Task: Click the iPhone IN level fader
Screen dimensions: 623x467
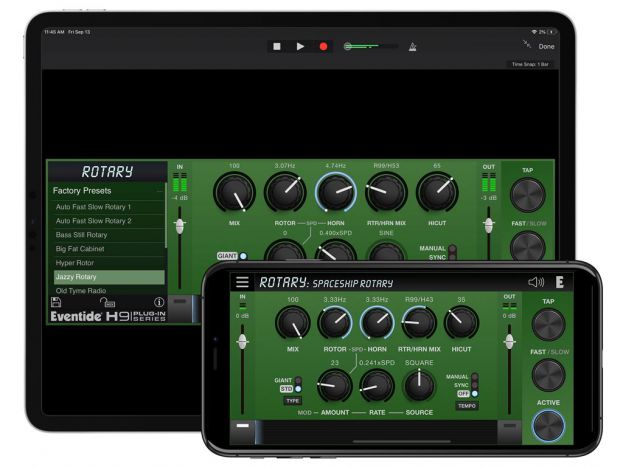Action: (242, 341)
